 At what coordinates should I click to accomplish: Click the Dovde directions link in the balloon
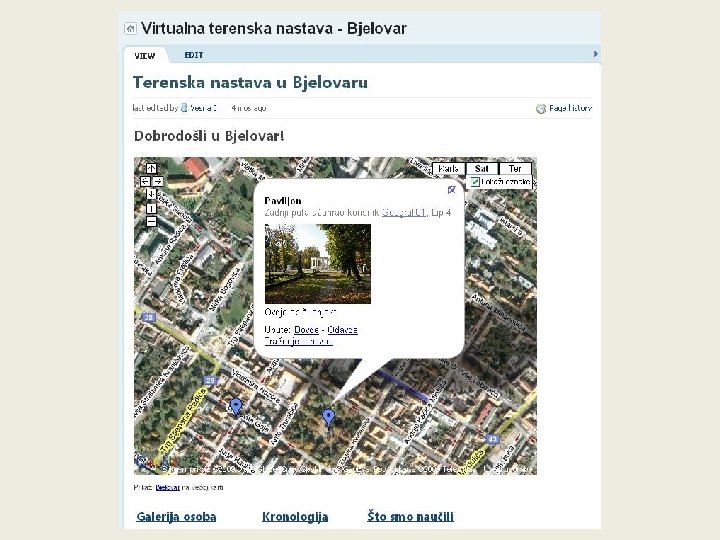[x=306, y=330]
